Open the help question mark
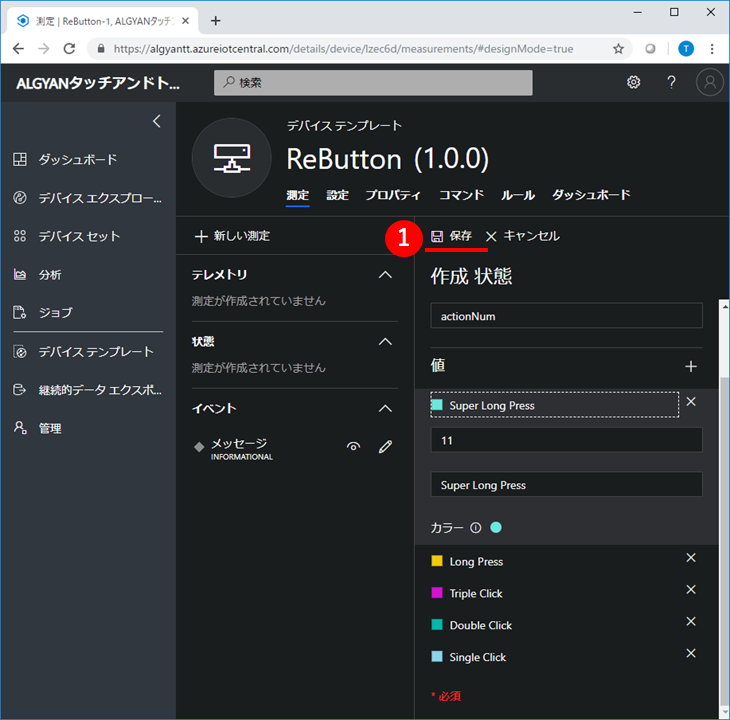The height and width of the screenshot is (720, 730). [671, 82]
